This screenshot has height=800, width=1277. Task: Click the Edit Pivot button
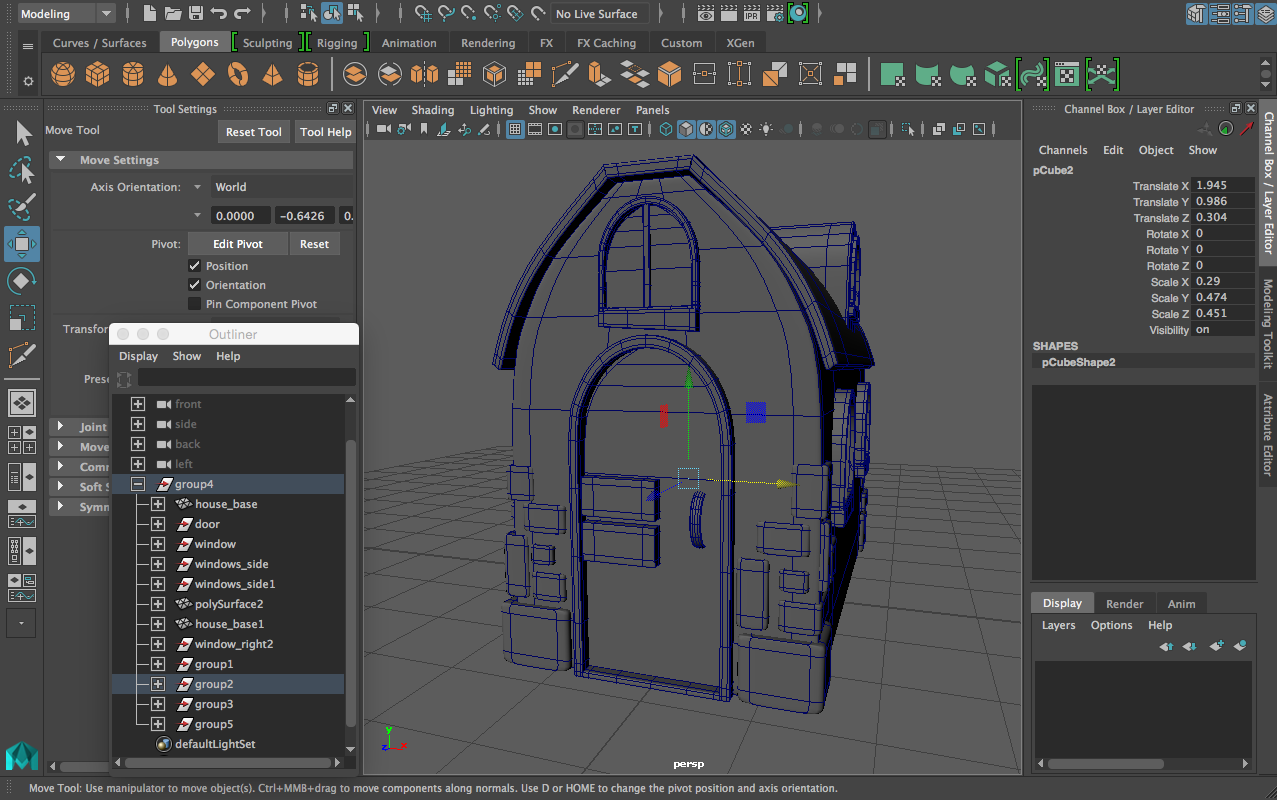tap(238, 244)
